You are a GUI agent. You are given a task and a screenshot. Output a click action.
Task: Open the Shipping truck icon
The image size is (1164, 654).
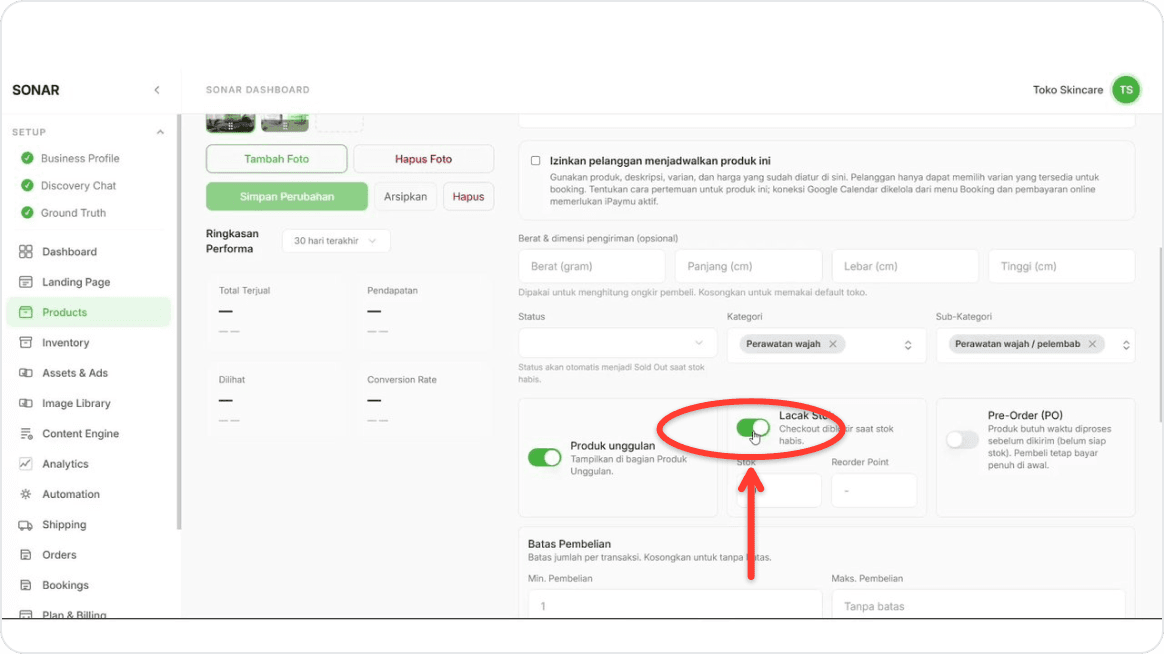(26, 525)
